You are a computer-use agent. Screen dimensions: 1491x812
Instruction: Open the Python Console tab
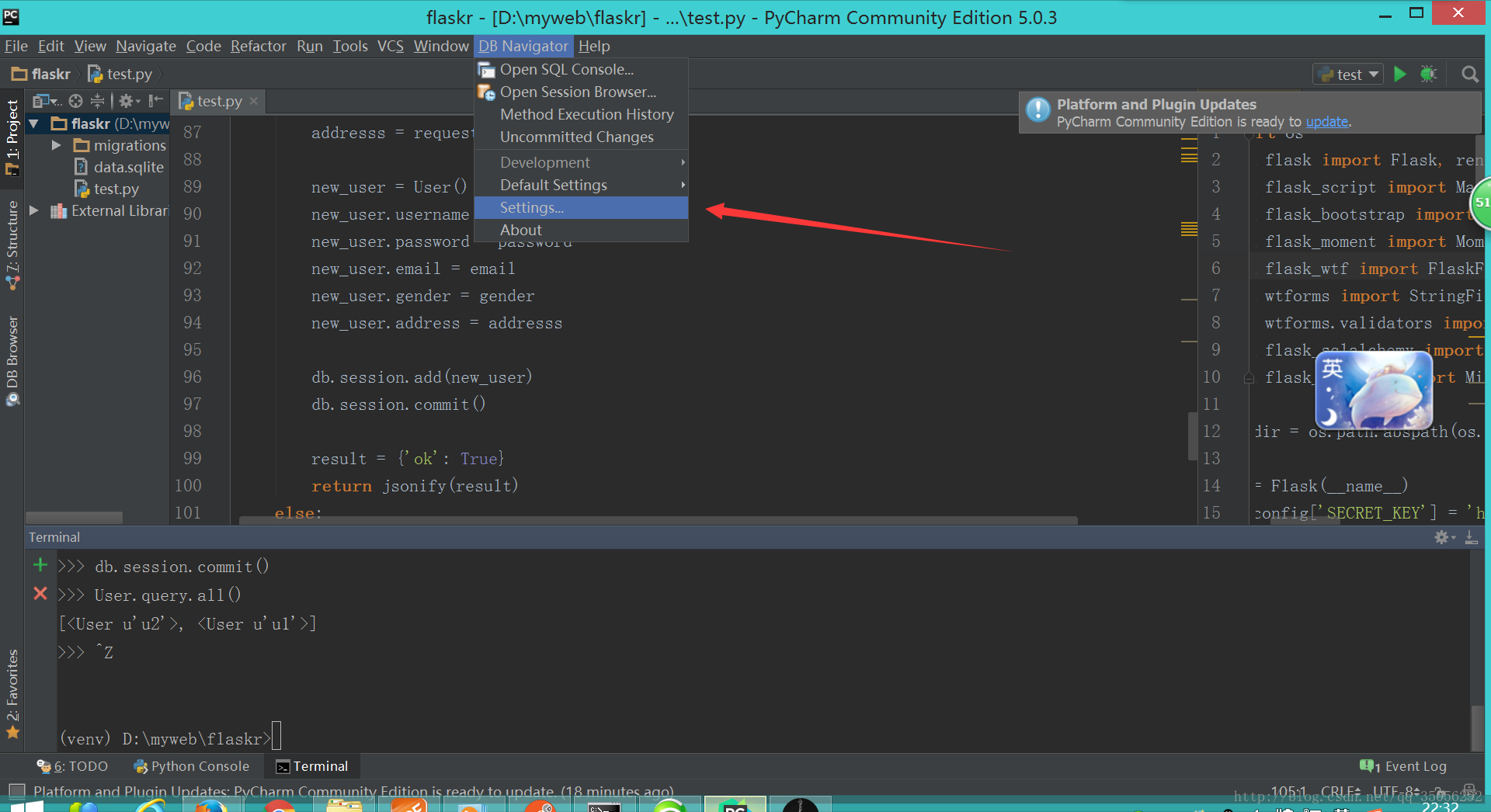[x=192, y=766]
